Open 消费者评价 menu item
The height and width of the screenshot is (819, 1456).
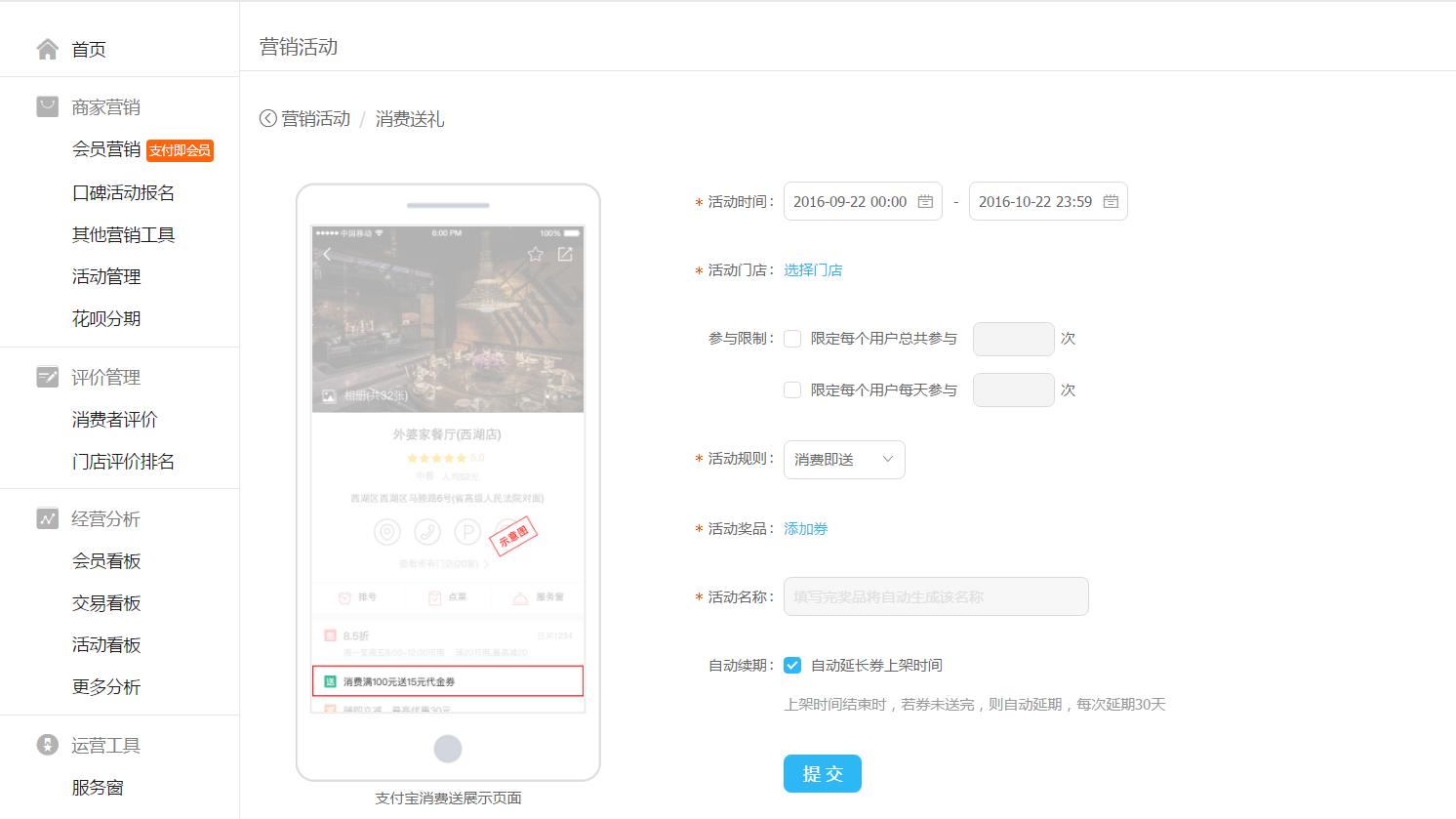[x=115, y=419]
